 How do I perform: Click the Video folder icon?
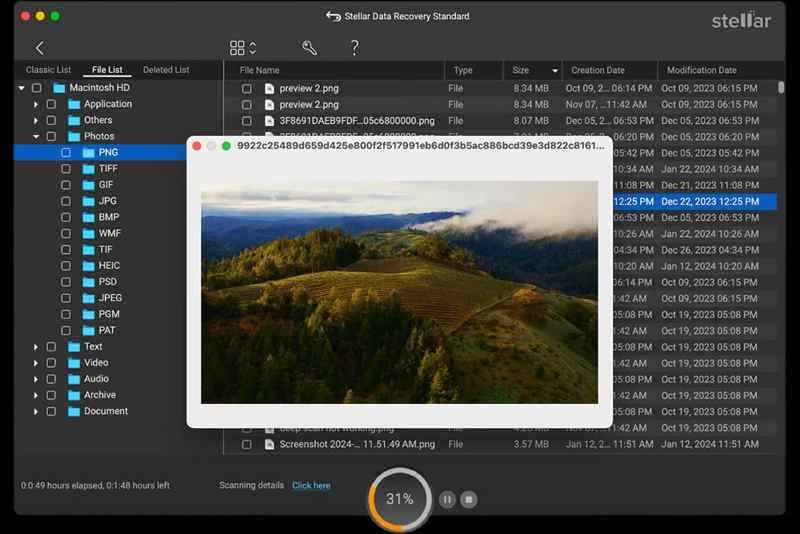point(73,363)
